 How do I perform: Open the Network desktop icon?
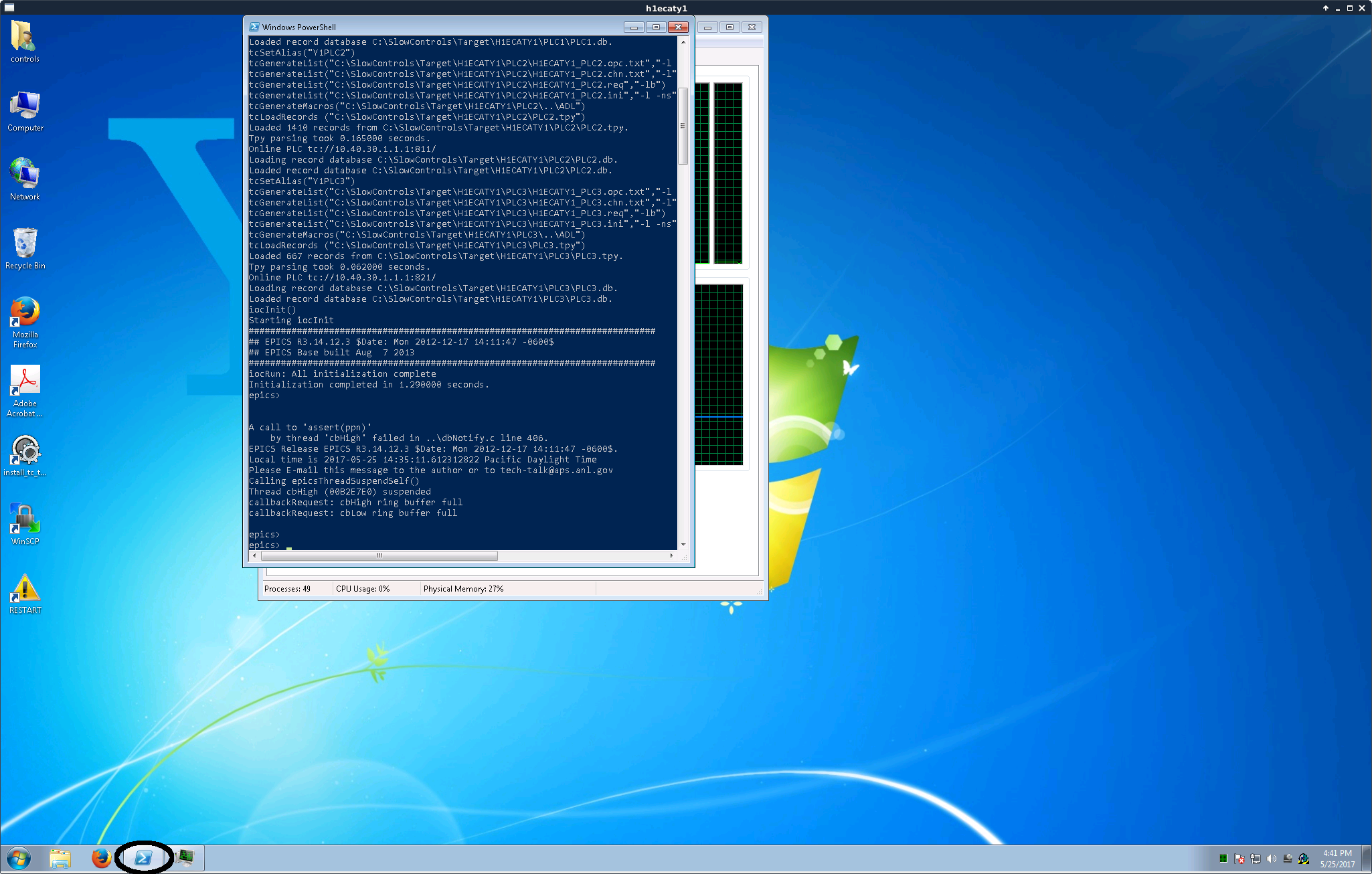pos(25,179)
